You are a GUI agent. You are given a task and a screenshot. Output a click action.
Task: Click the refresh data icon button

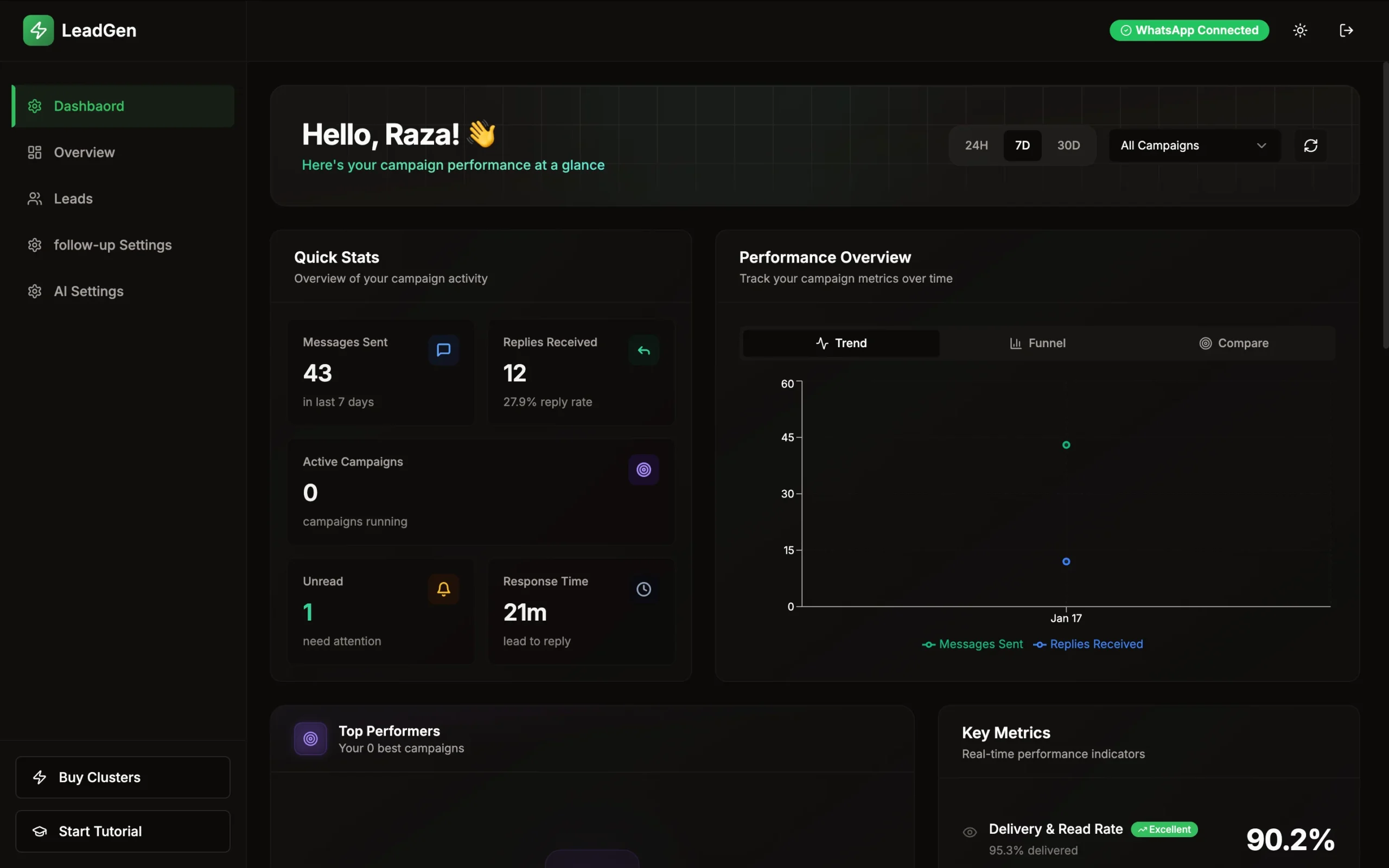coord(1310,146)
